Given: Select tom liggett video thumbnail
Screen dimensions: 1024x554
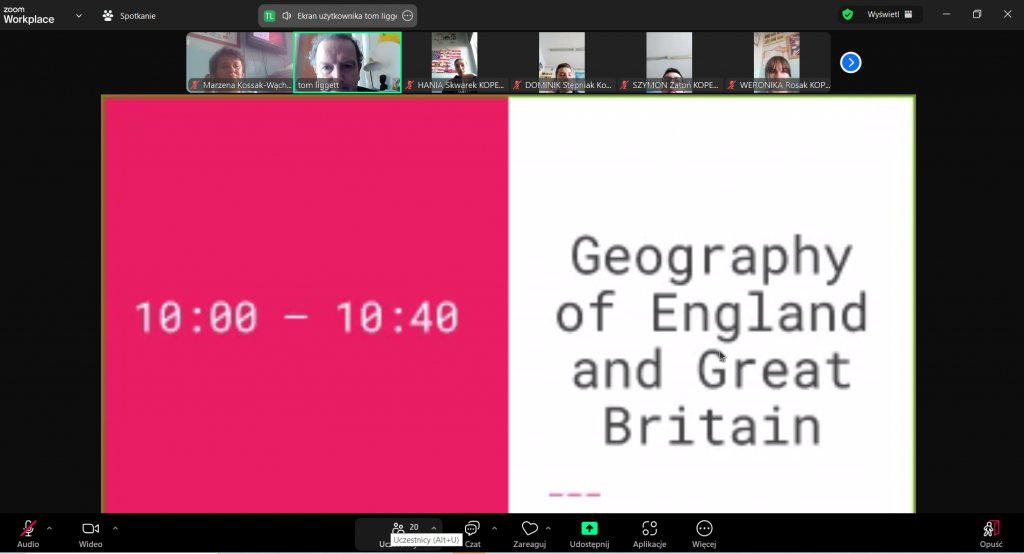Looking at the screenshot, I should 347,63.
